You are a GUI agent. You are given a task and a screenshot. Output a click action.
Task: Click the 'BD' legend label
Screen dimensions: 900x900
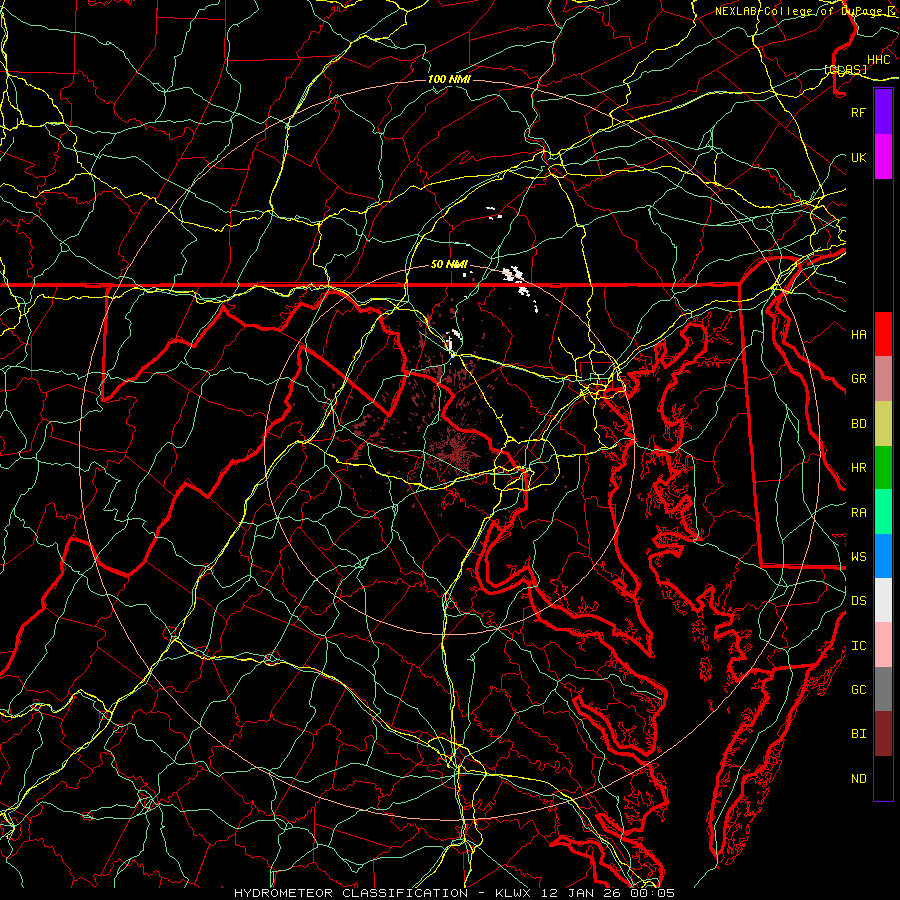click(x=859, y=424)
